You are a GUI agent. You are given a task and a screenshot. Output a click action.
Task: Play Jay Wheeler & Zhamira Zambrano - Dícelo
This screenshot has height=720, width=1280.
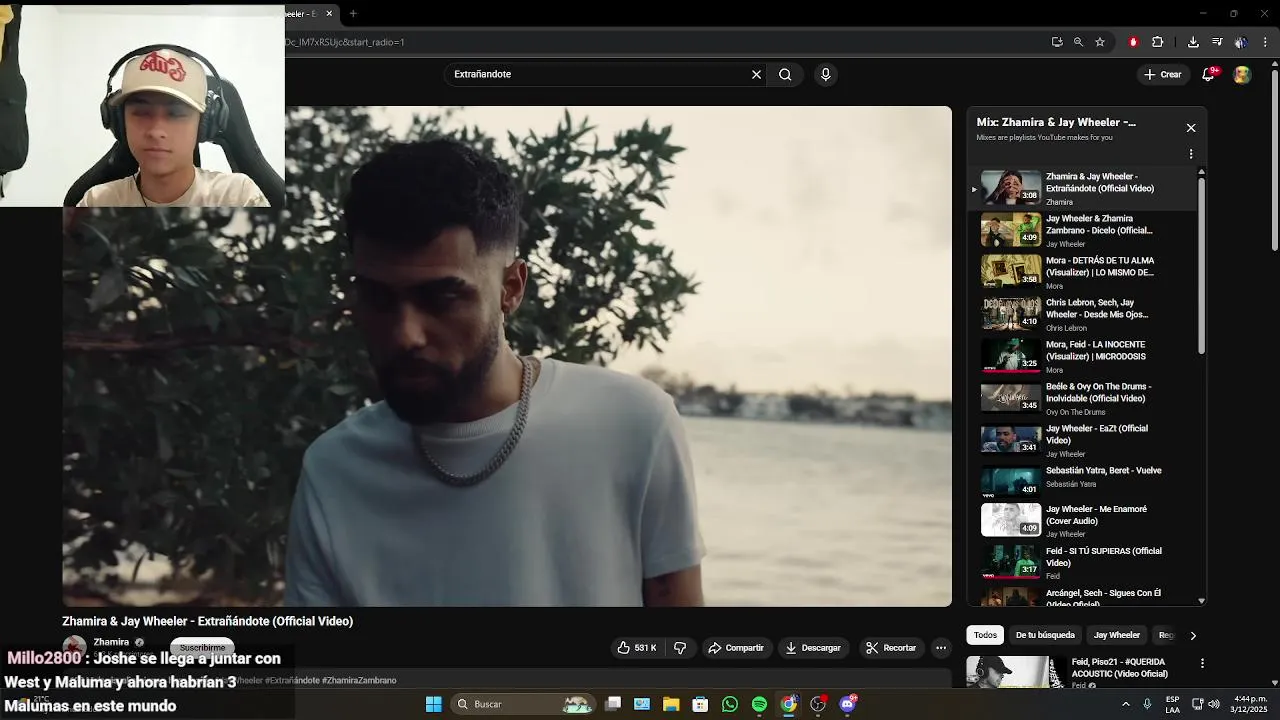(x=1082, y=230)
